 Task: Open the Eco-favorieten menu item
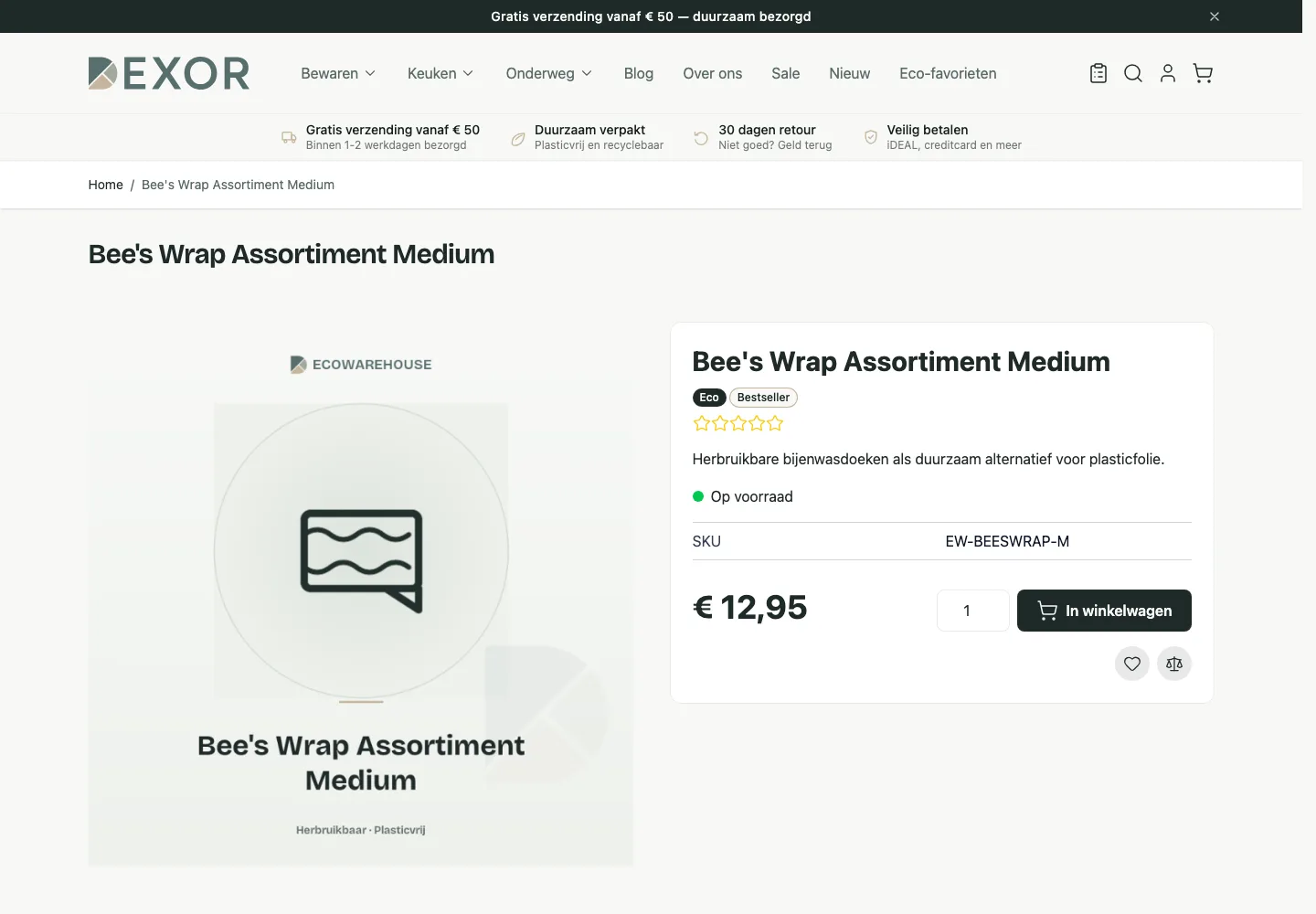coord(948,73)
